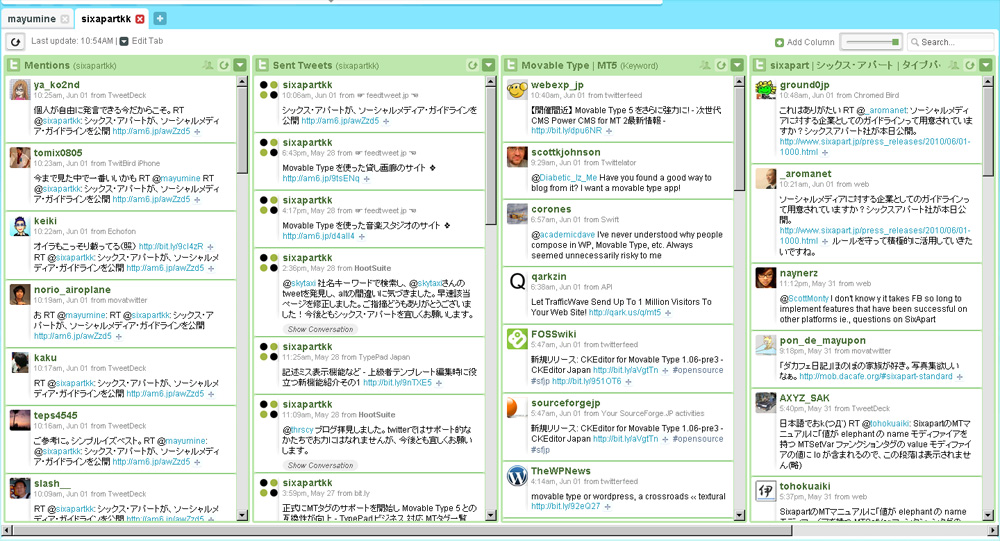Close the sixapartkk tab with the red X
Screen dimensions: 1000x541
(x=140, y=19)
